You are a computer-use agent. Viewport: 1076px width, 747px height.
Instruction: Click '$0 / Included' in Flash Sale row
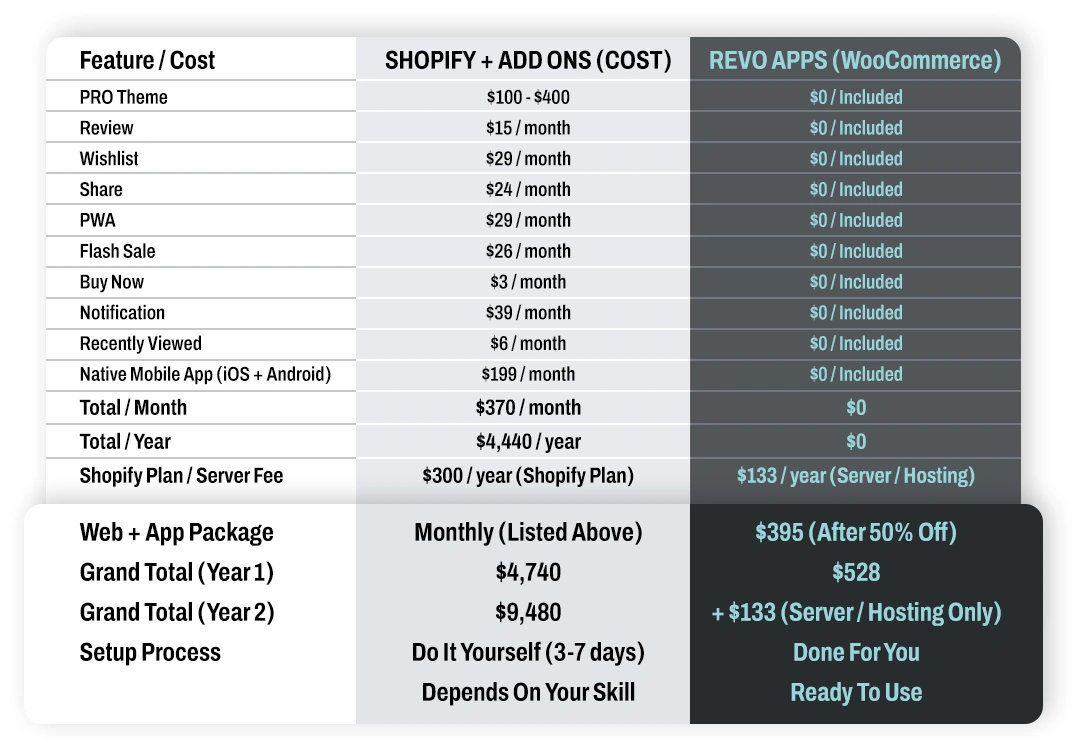tap(856, 251)
